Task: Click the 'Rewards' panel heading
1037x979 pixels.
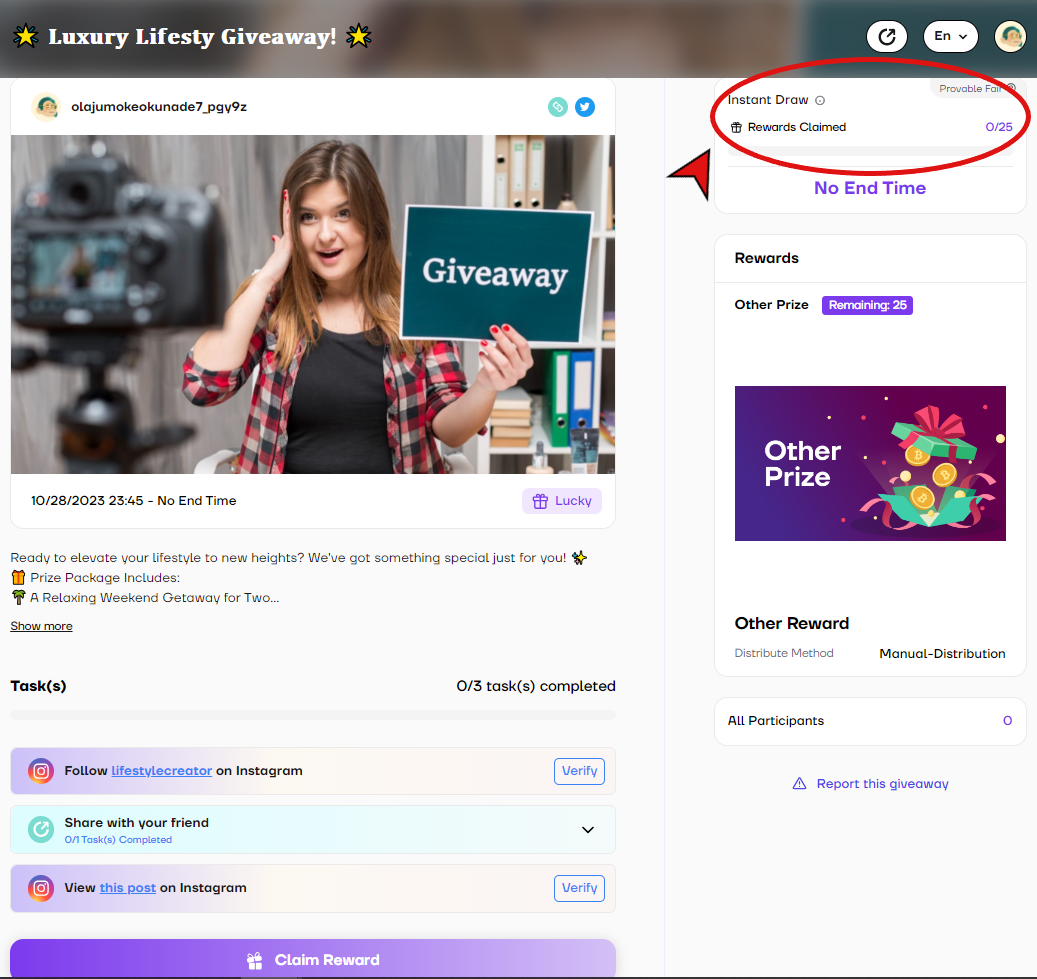Action: (767, 258)
